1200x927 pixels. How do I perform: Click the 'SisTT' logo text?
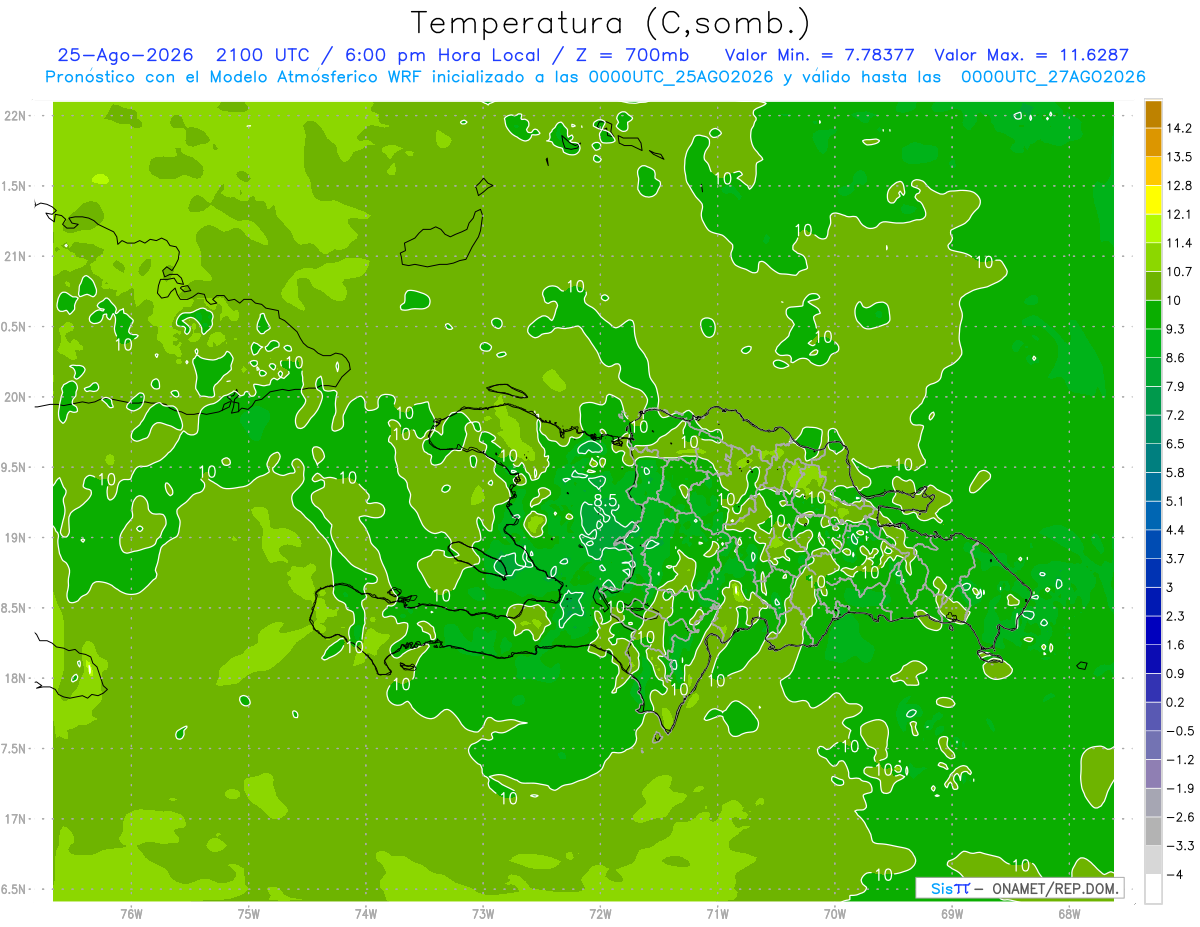coord(950,888)
